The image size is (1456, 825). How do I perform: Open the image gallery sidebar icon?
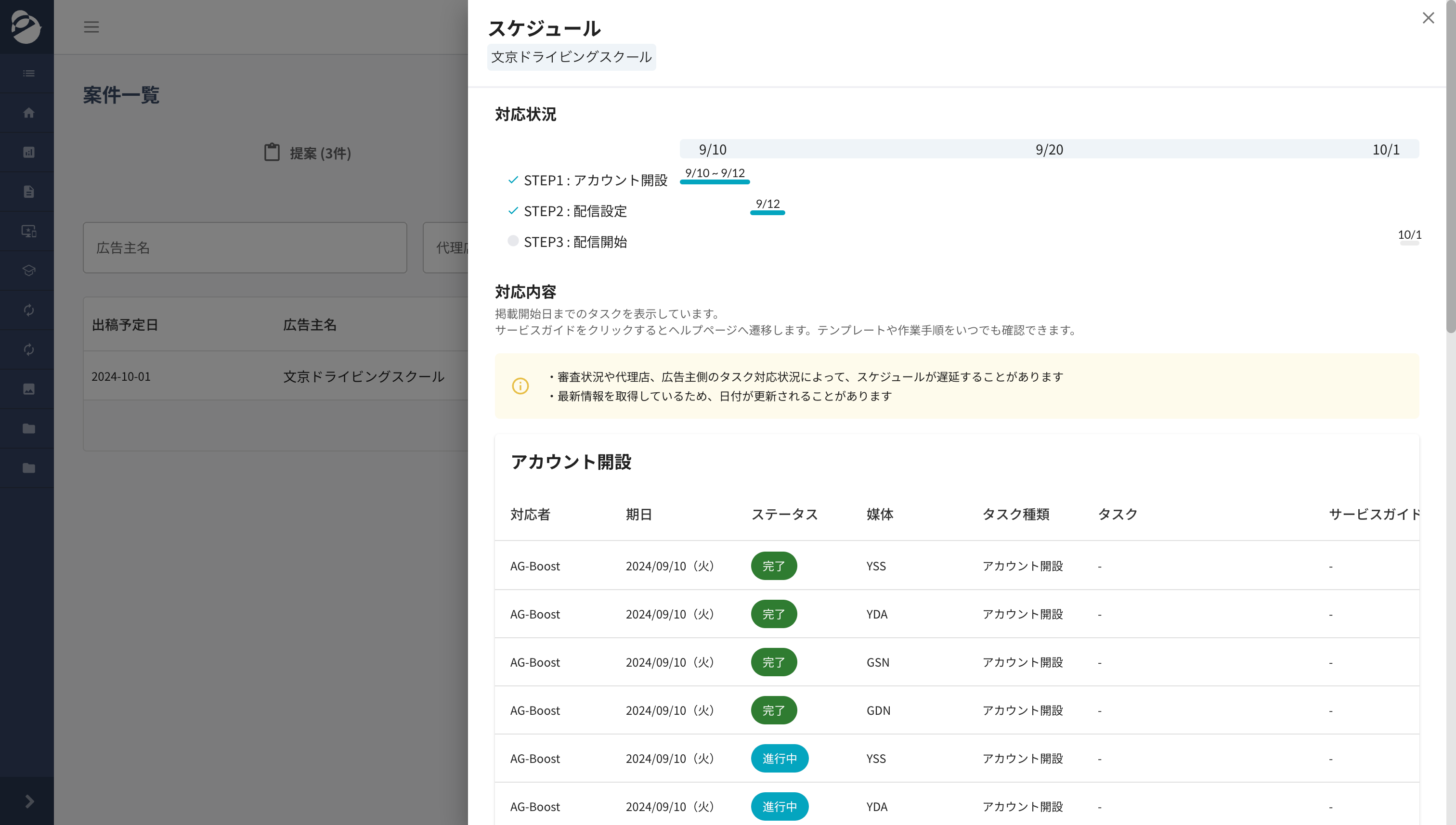28,389
